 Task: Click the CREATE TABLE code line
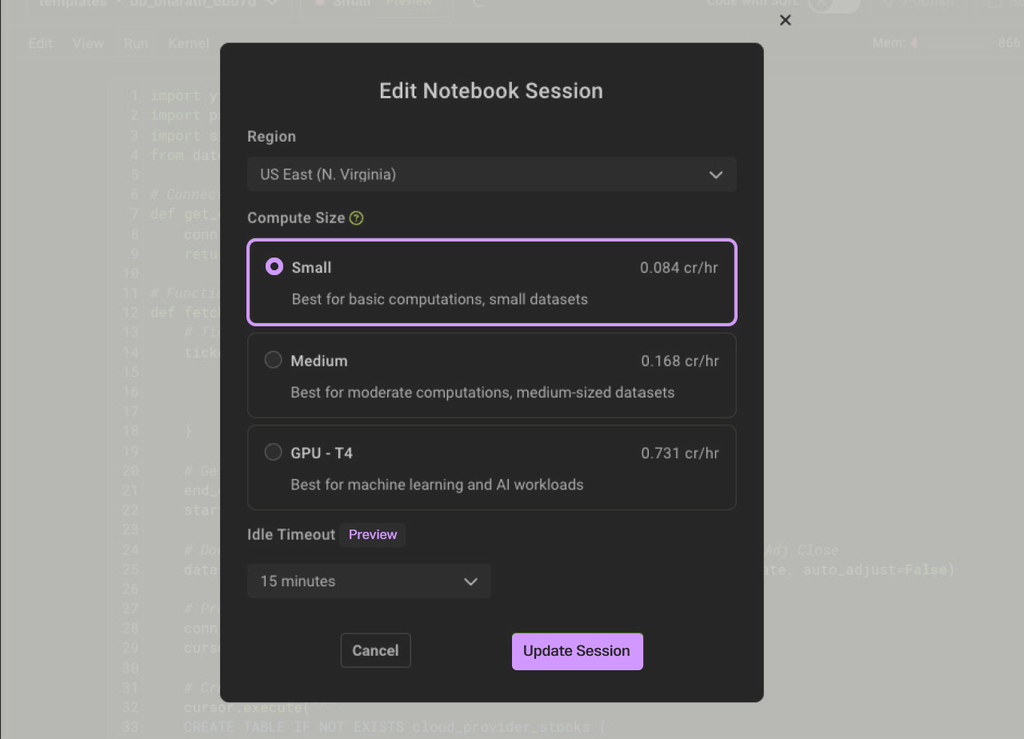[x=394, y=726]
